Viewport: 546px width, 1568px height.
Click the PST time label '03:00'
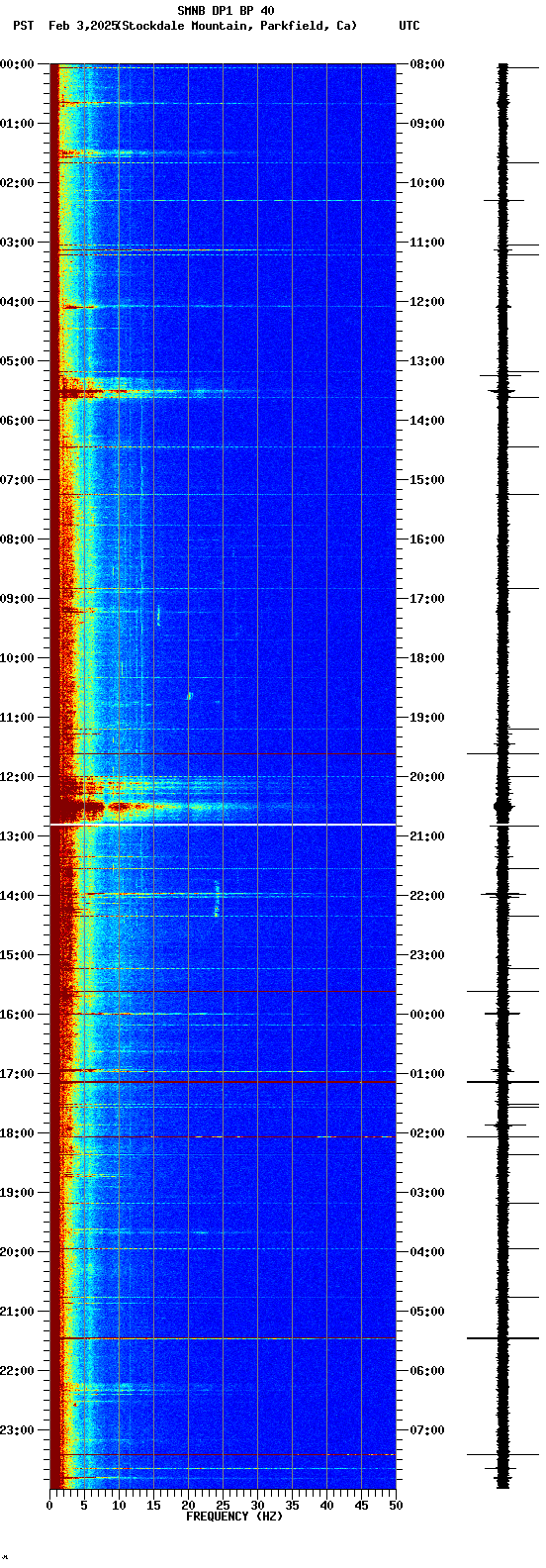(17, 243)
